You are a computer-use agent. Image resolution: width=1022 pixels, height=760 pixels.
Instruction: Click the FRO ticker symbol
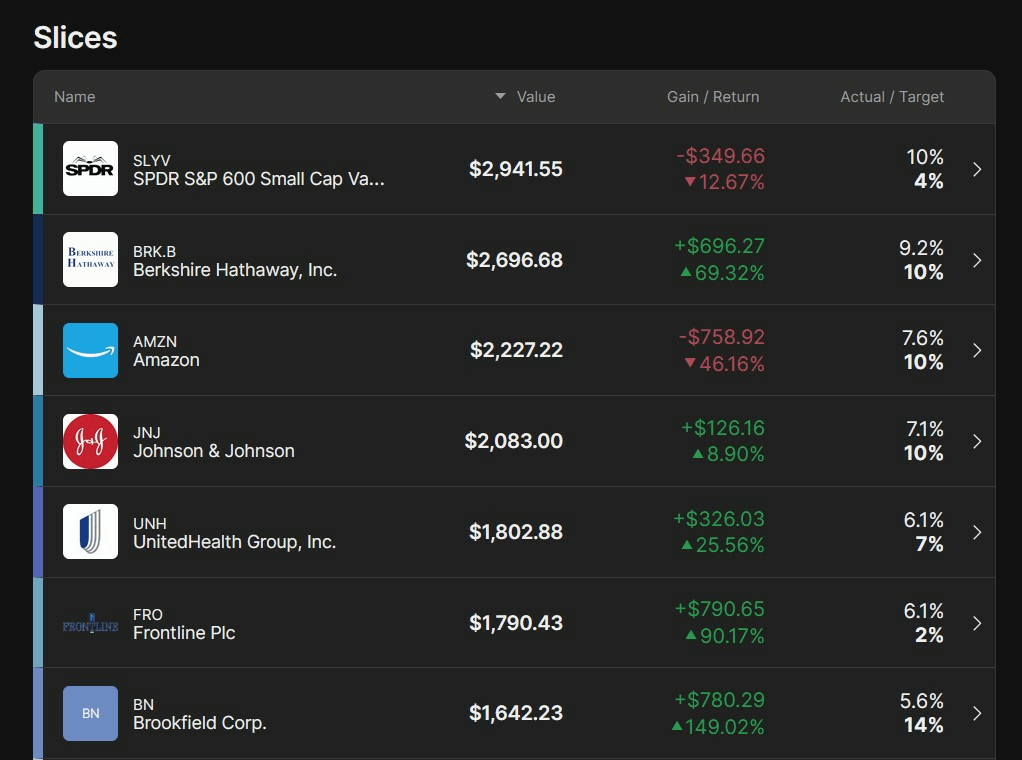pos(148,615)
